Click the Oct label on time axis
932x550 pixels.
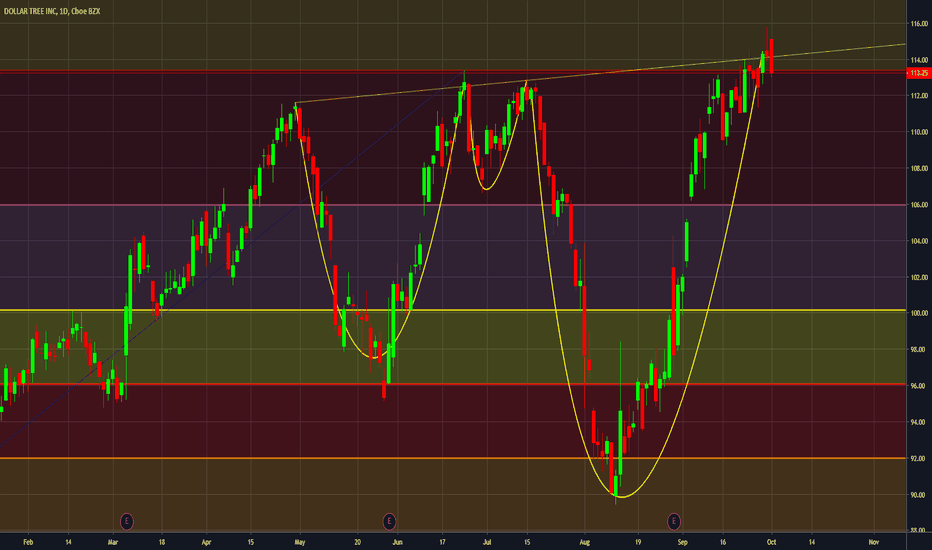click(x=772, y=542)
